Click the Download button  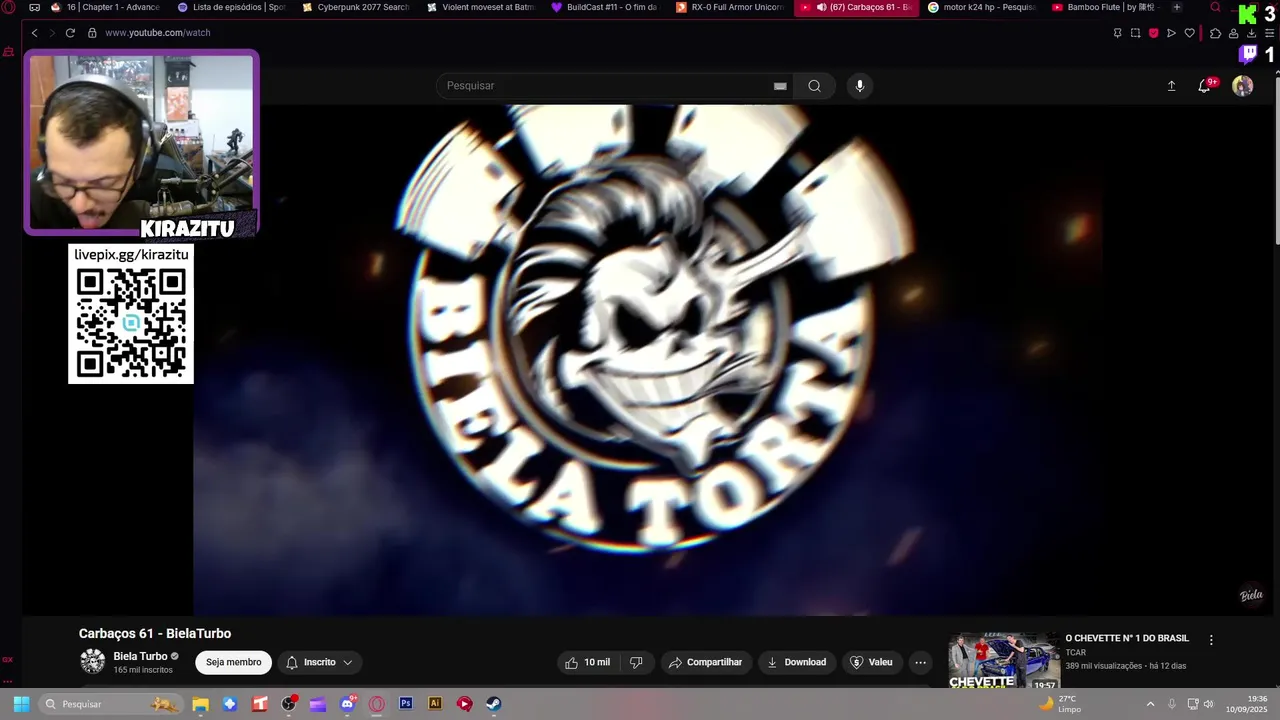click(x=796, y=662)
